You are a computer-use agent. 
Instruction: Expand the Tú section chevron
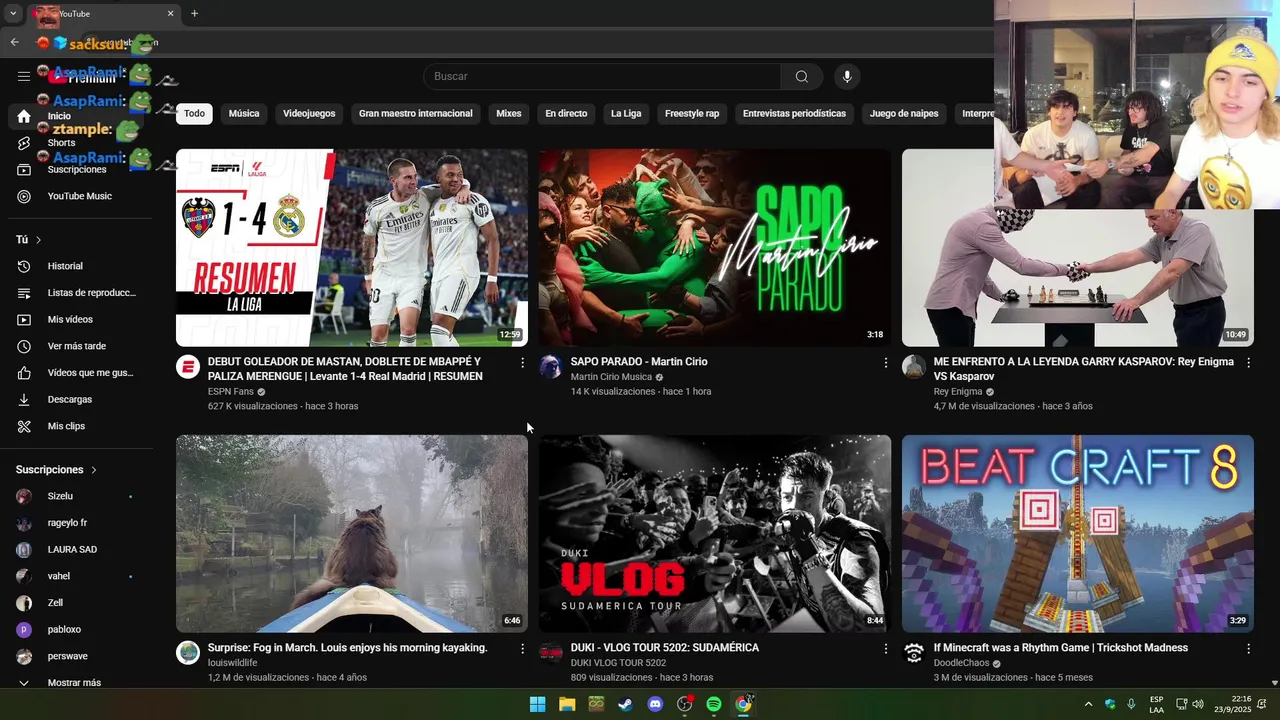click(x=39, y=240)
